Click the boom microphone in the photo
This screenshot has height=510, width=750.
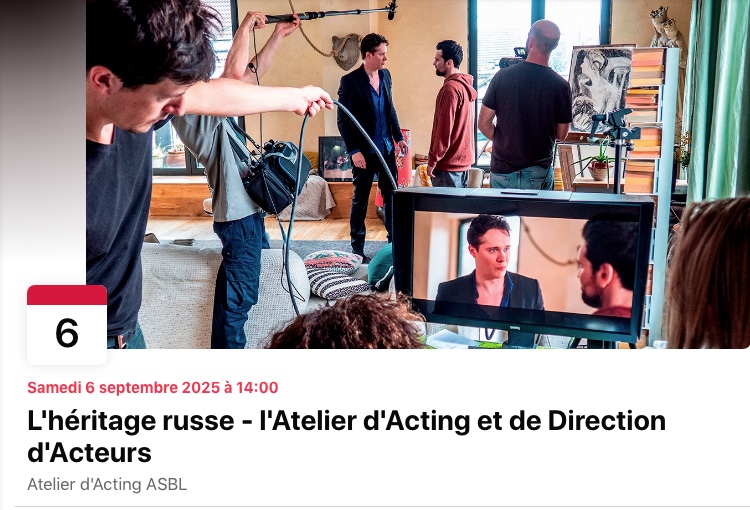[x=331, y=12]
